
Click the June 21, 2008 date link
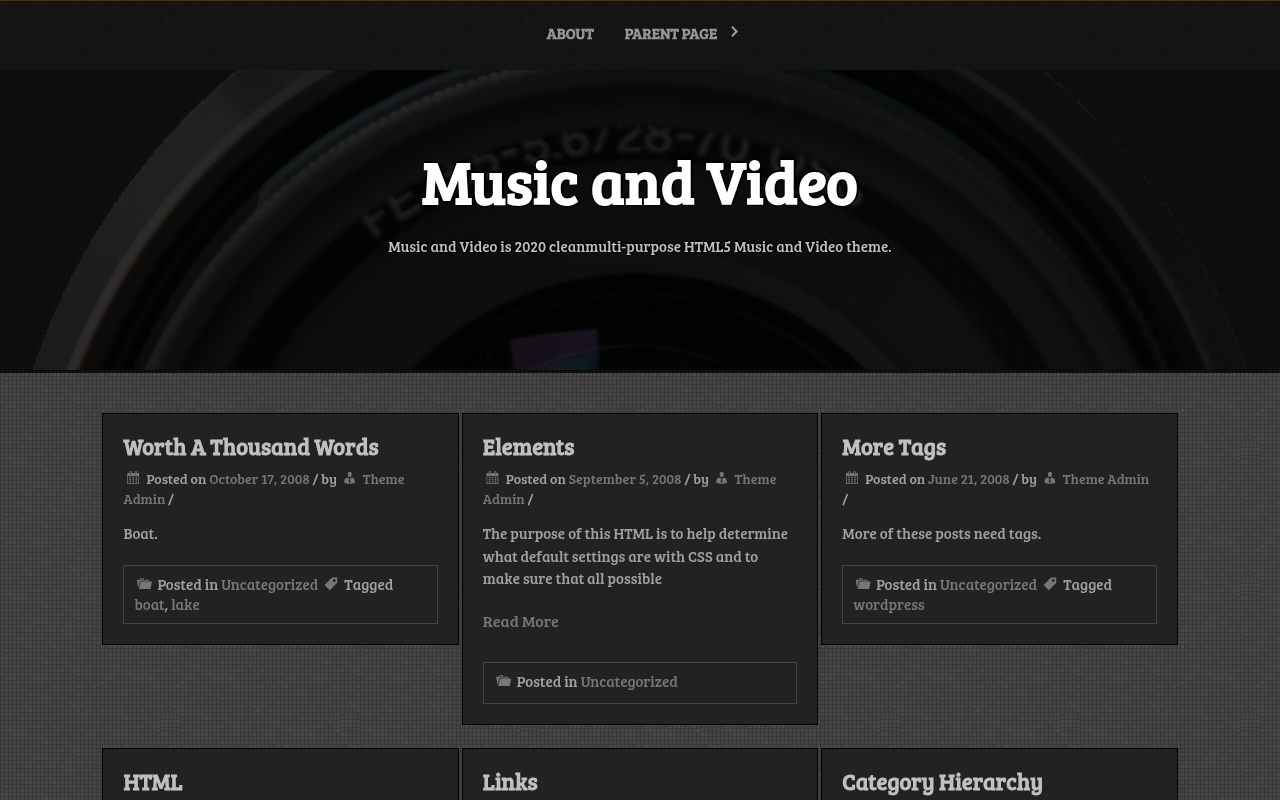pos(968,479)
